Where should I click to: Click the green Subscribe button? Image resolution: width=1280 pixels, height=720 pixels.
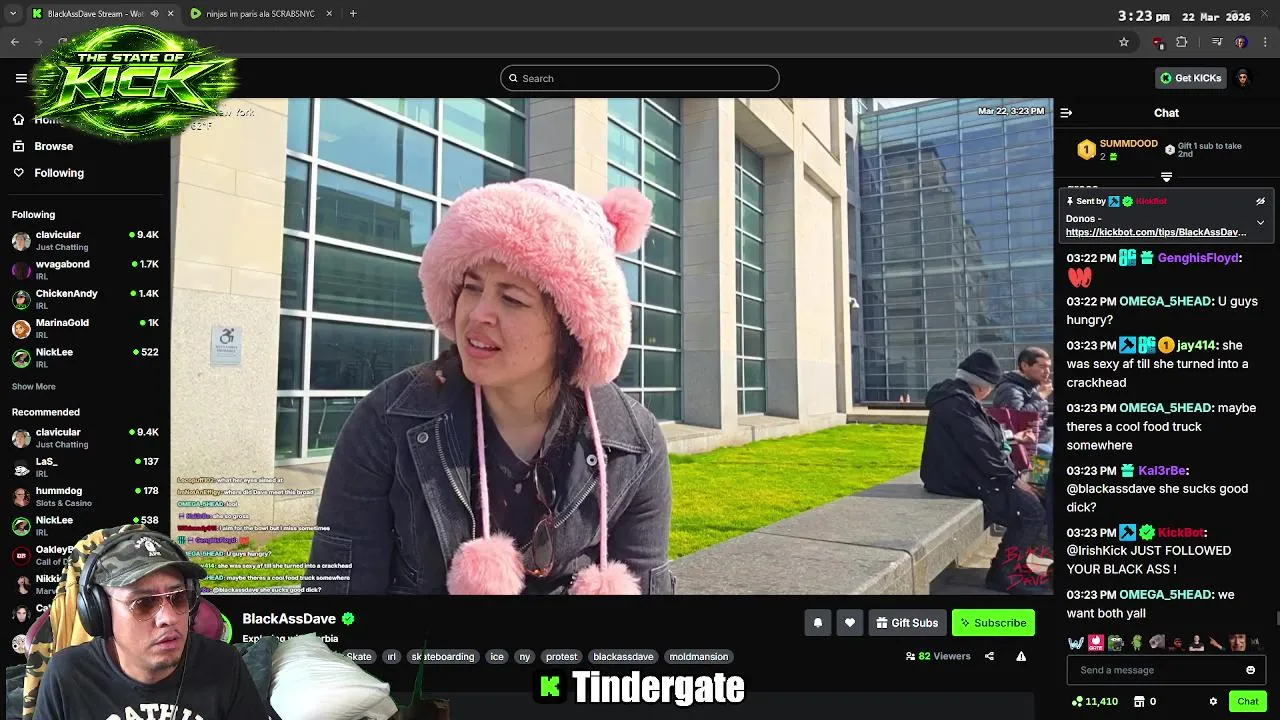pos(993,623)
